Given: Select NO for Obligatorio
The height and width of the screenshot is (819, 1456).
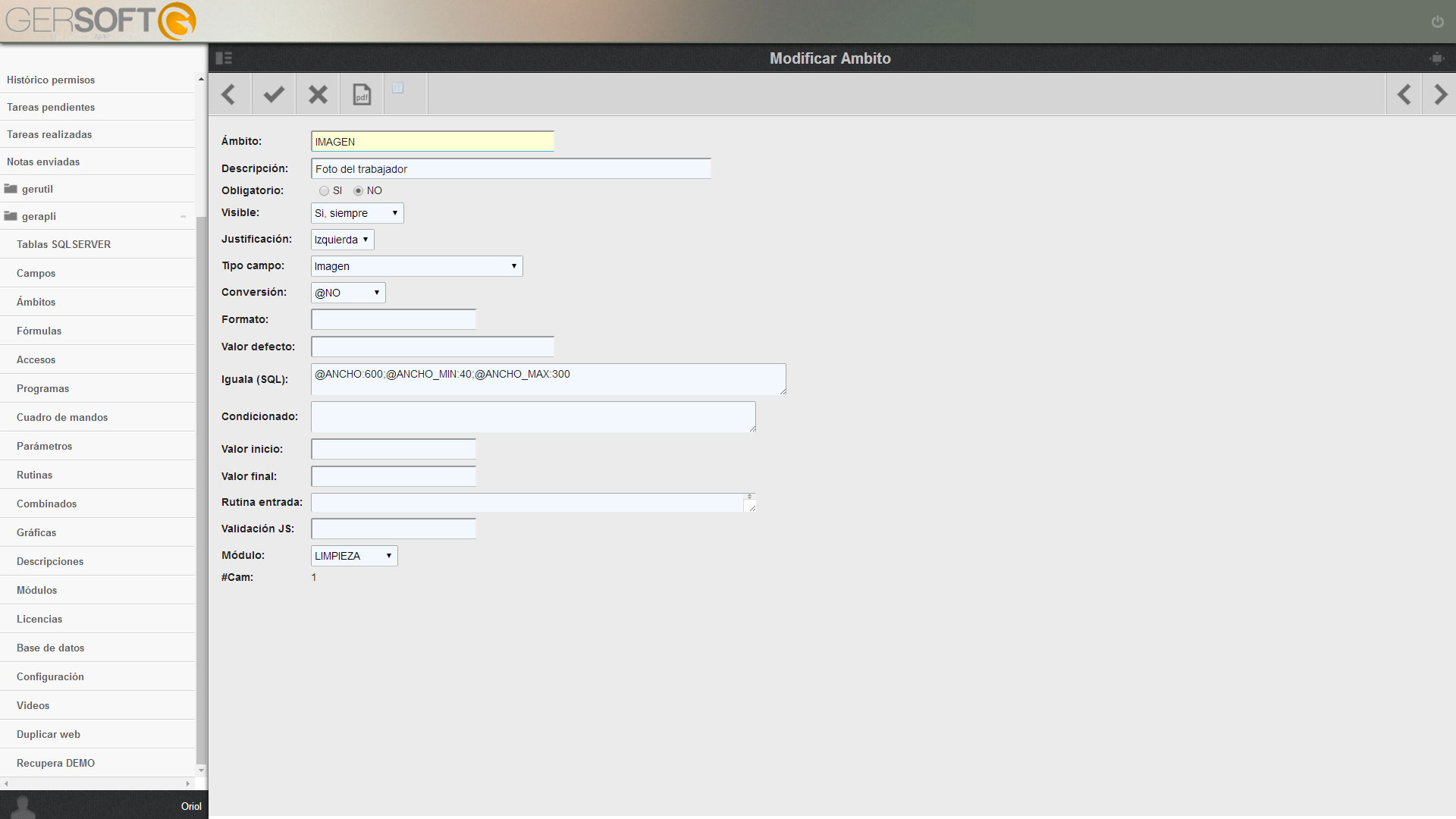Looking at the screenshot, I should 358,191.
